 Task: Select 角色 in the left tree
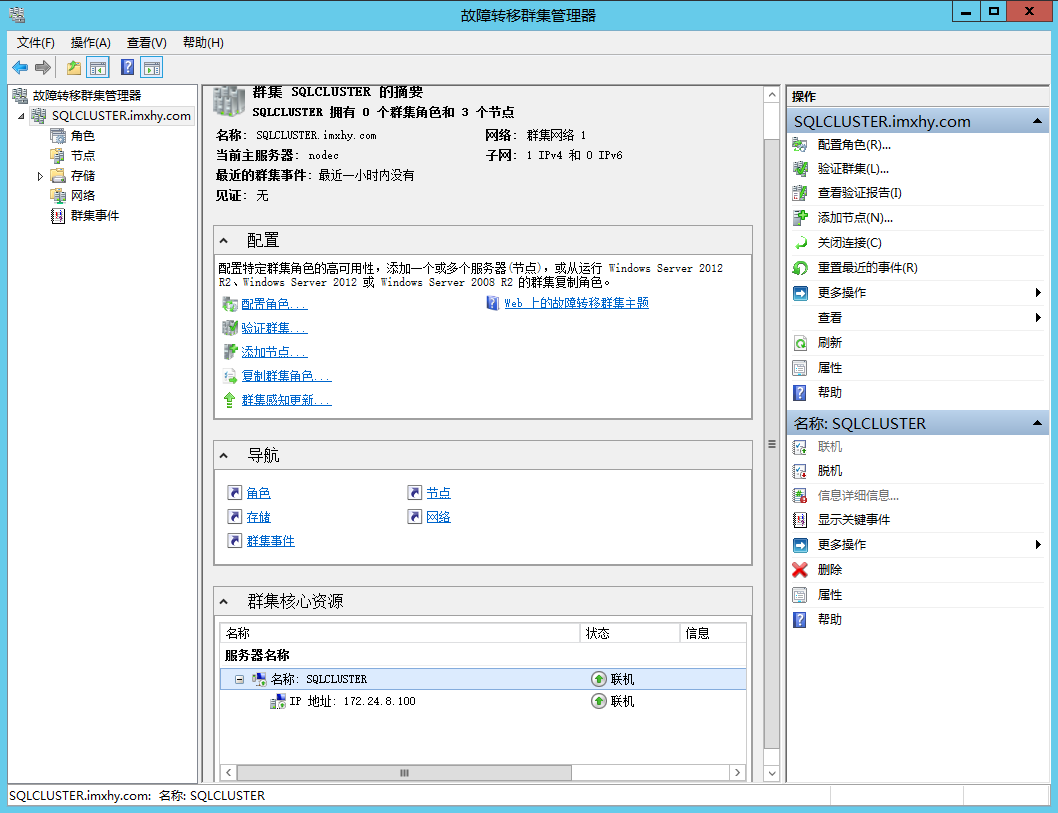[x=82, y=136]
